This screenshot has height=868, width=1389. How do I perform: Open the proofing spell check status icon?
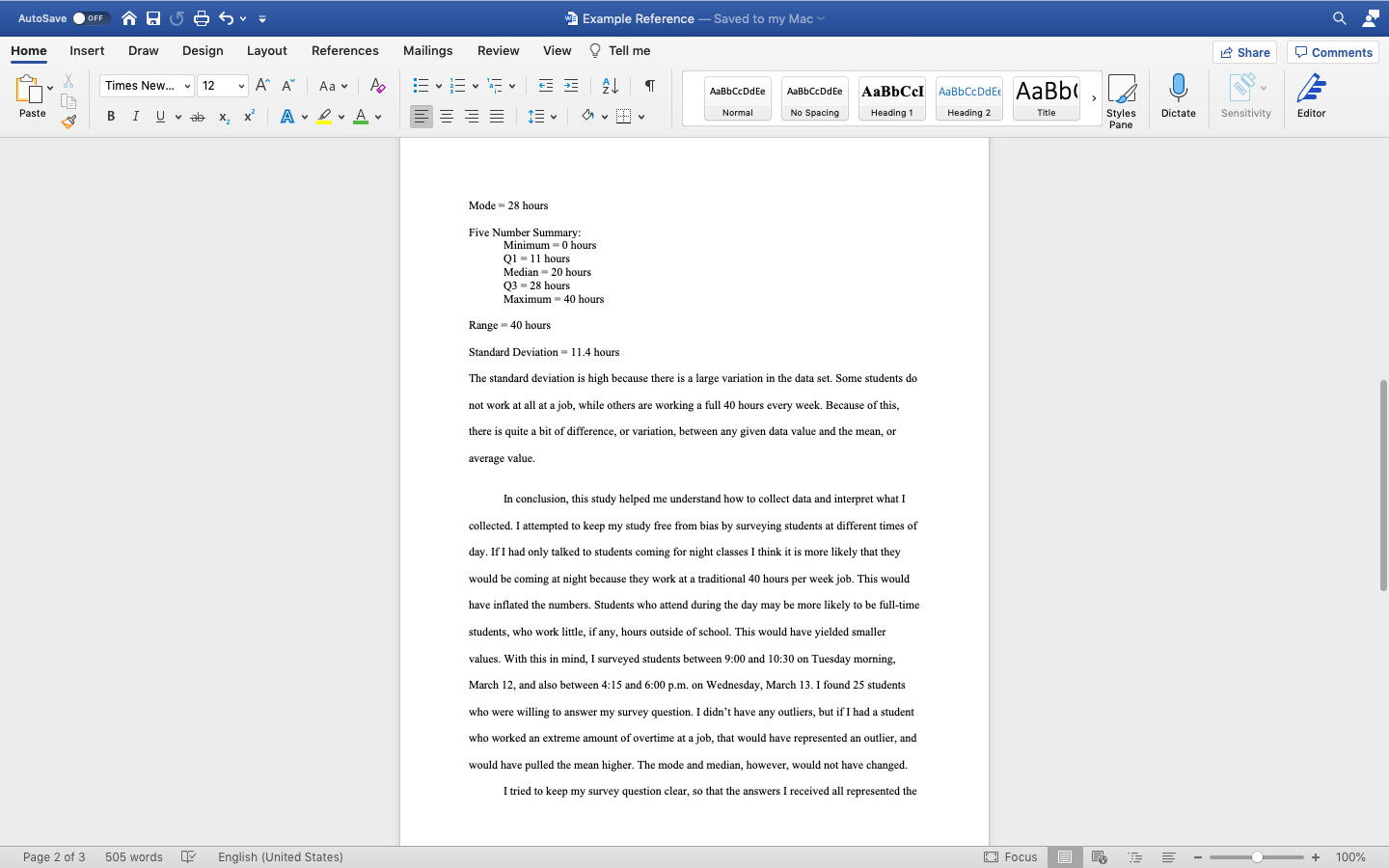(x=189, y=856)
